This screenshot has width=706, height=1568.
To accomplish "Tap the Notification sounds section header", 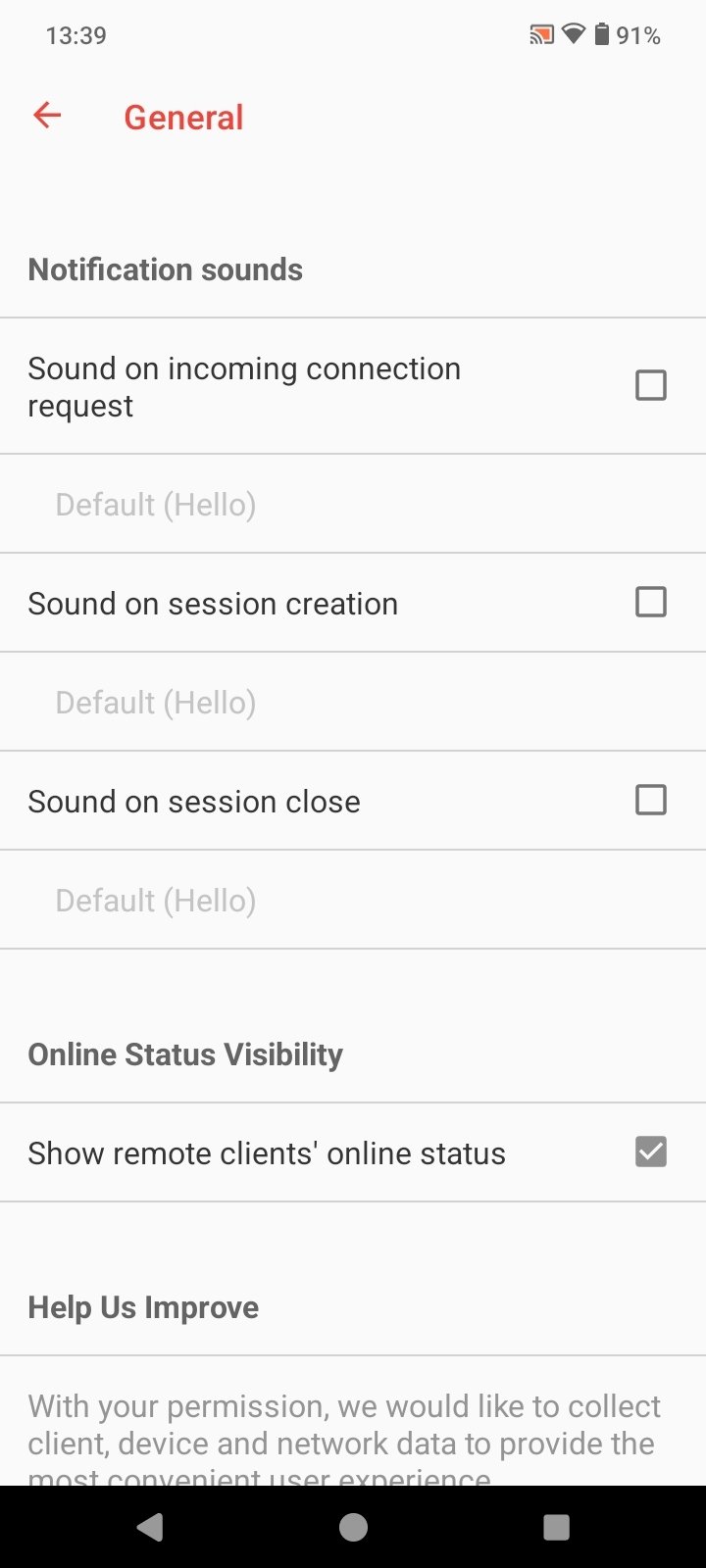I will pyautogui.click(x=166, y=269).
